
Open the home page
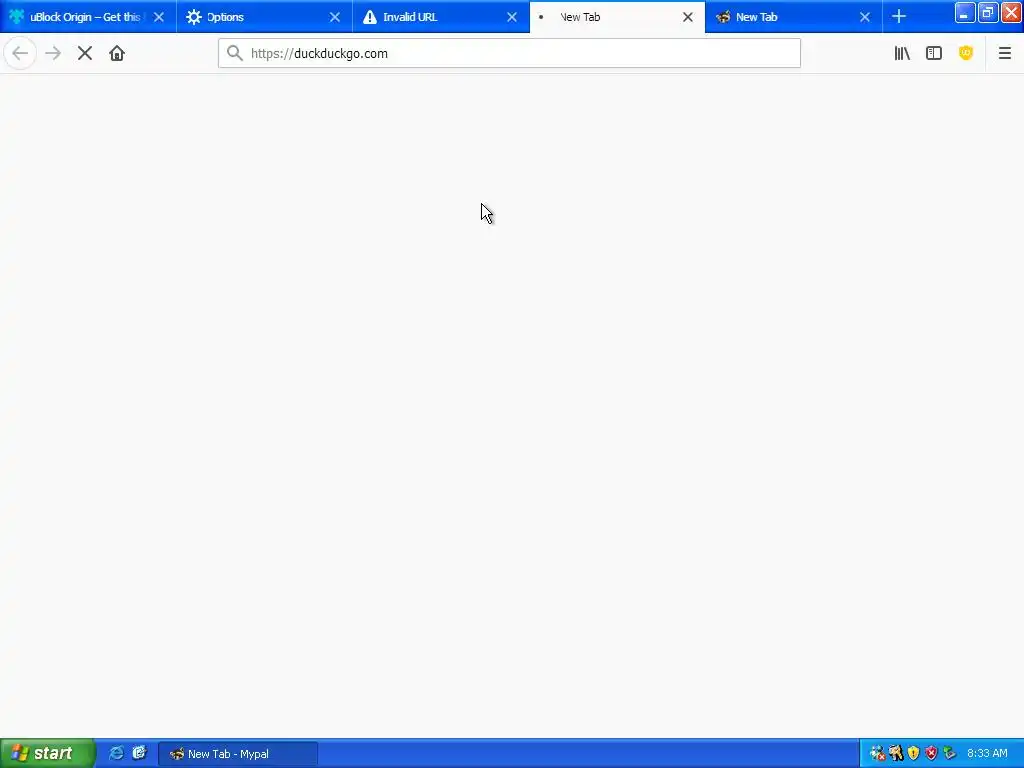[117, 54]
